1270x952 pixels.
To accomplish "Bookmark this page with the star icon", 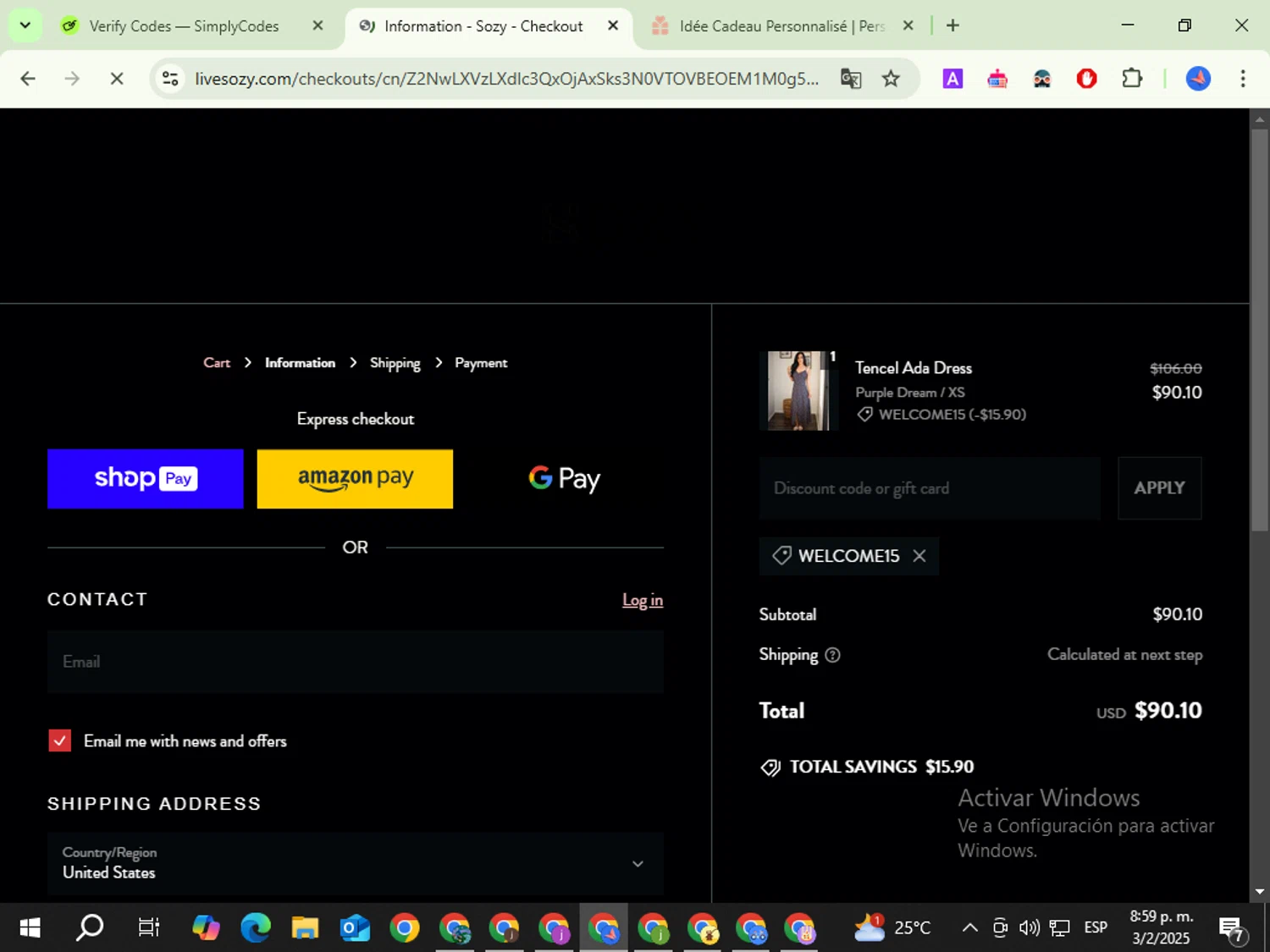I will pyautogui.click(x=891, y=79).
